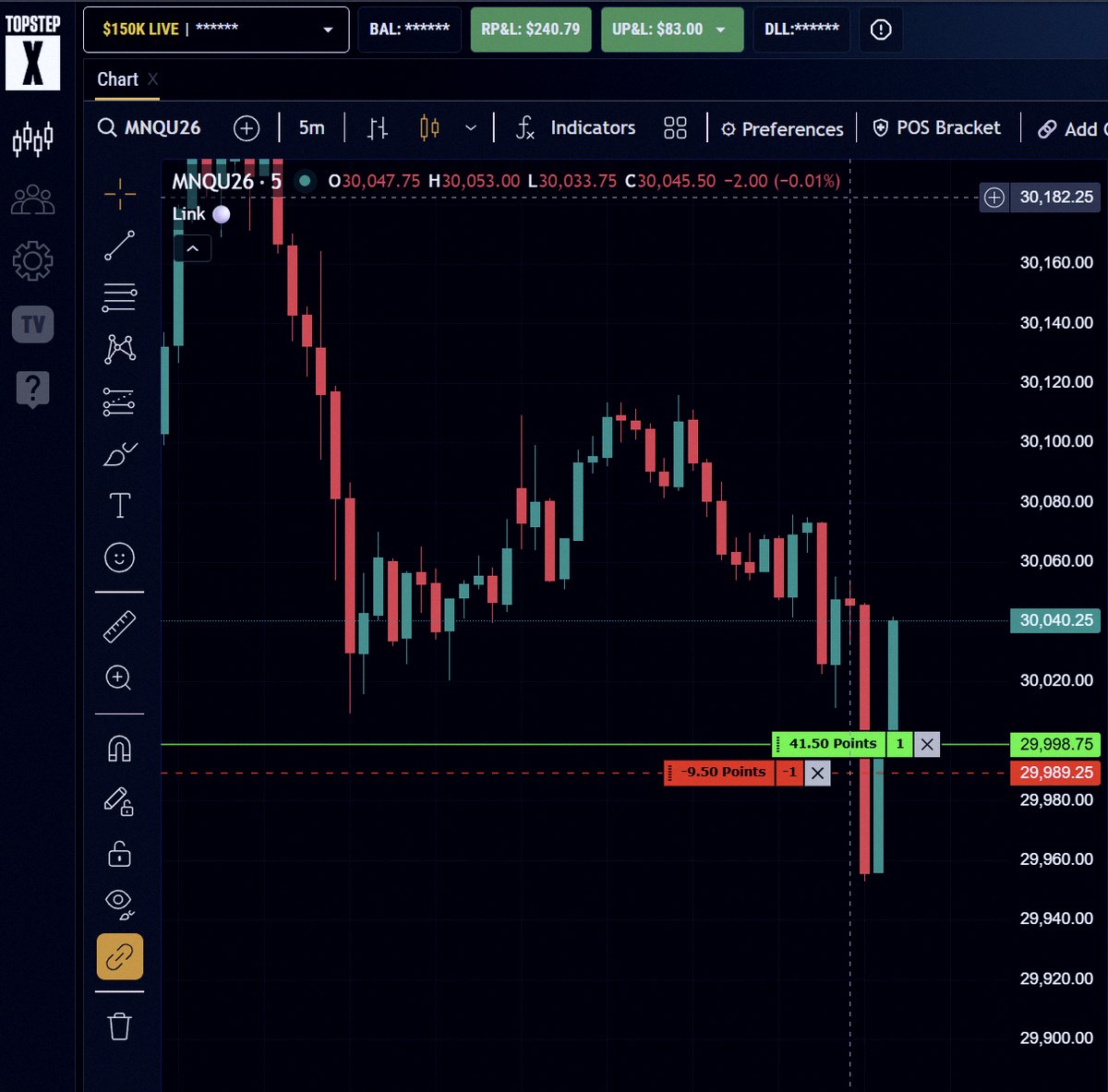Open the TV TradingView sidebar icon
The height and width of the screenshot is (1092, 1108).
point(32,325)
